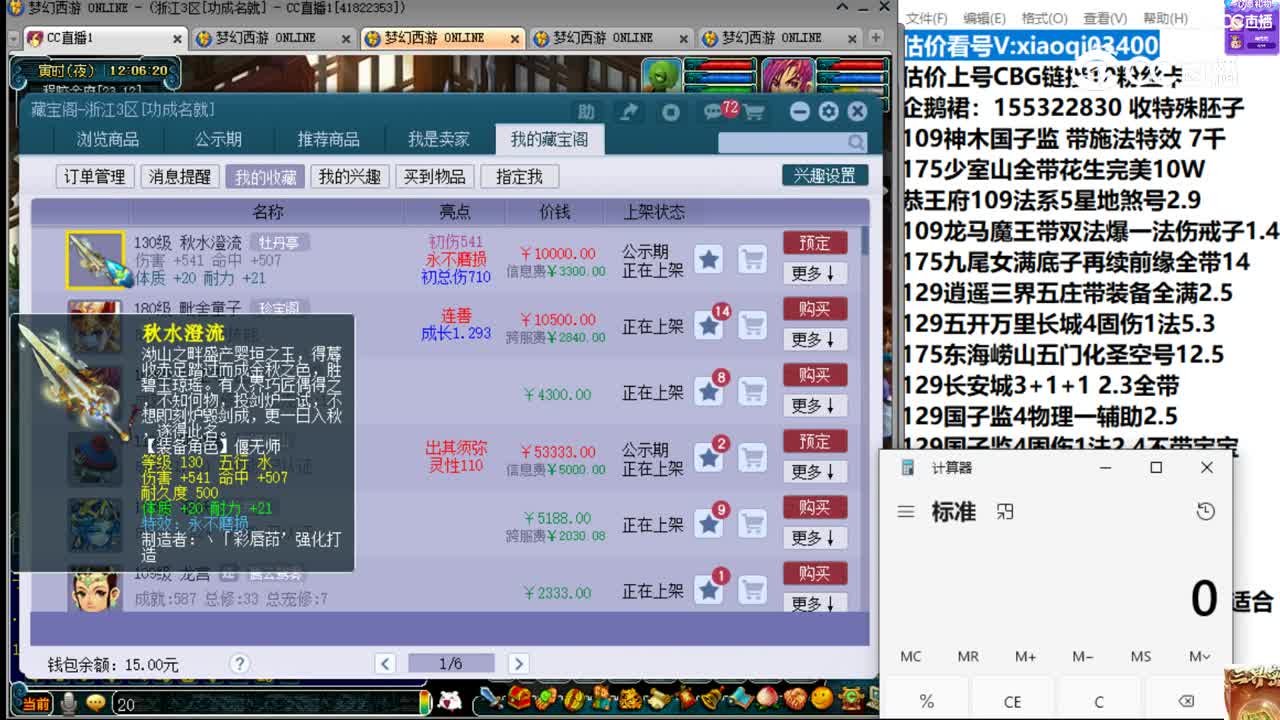Add ¥4300.00 item to cart
This screenshot has height=720, width=1280.
752,392
